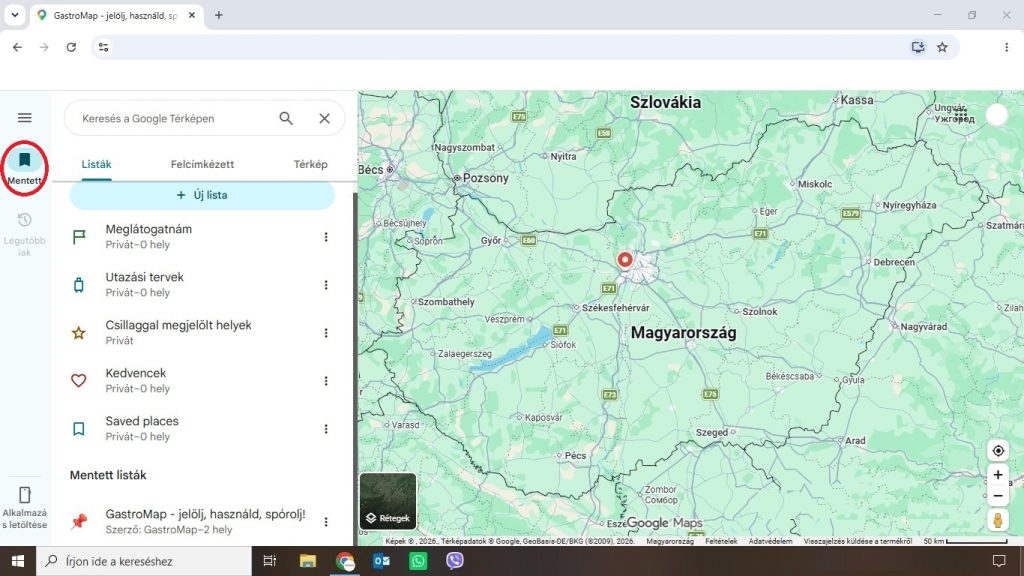The width and height of the screenshot is (1024, 576).
Task: Open the notification center icon
Action: coord(999,561)
